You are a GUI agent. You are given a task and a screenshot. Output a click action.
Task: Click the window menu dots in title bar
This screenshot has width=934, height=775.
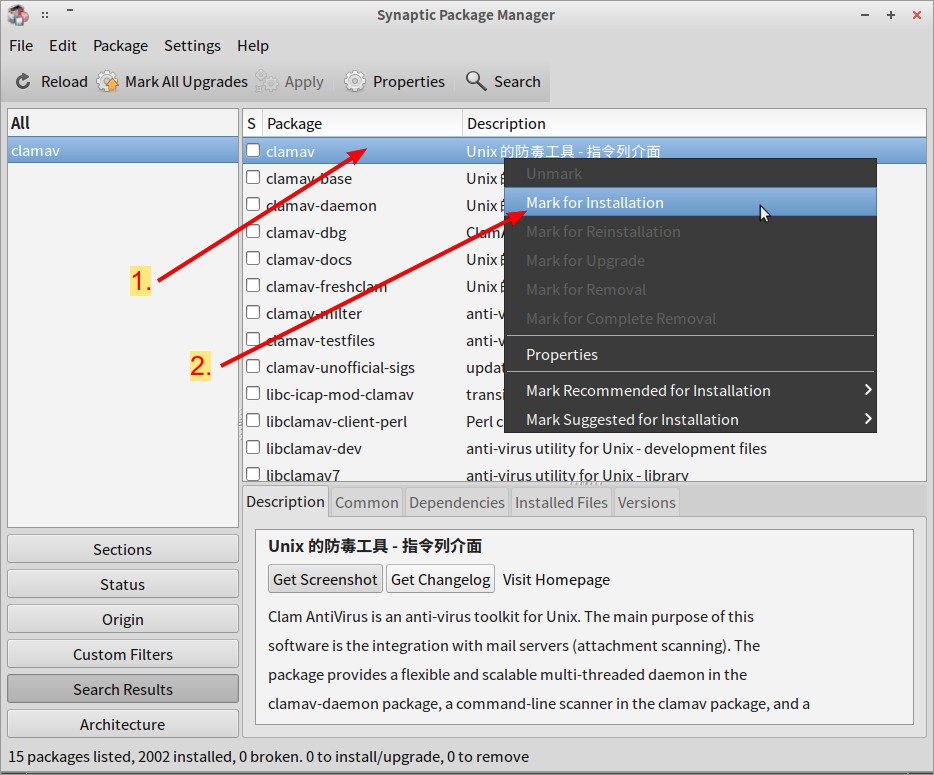pos(45,15)
